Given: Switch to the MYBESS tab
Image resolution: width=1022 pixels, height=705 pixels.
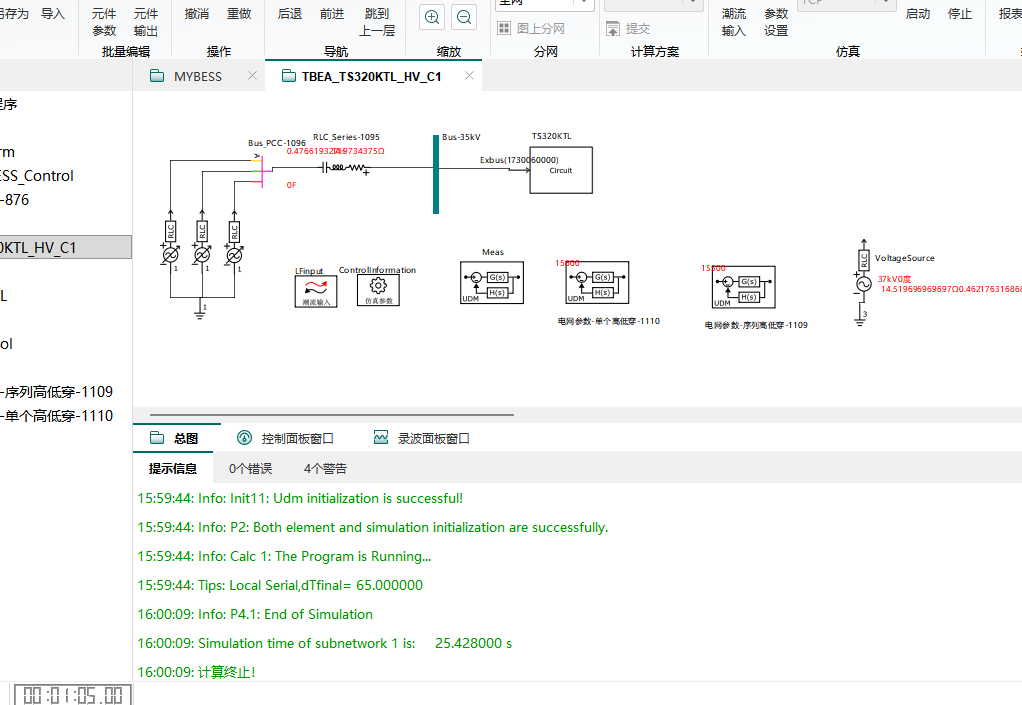Looking at the screenshot, I should 198,76.
